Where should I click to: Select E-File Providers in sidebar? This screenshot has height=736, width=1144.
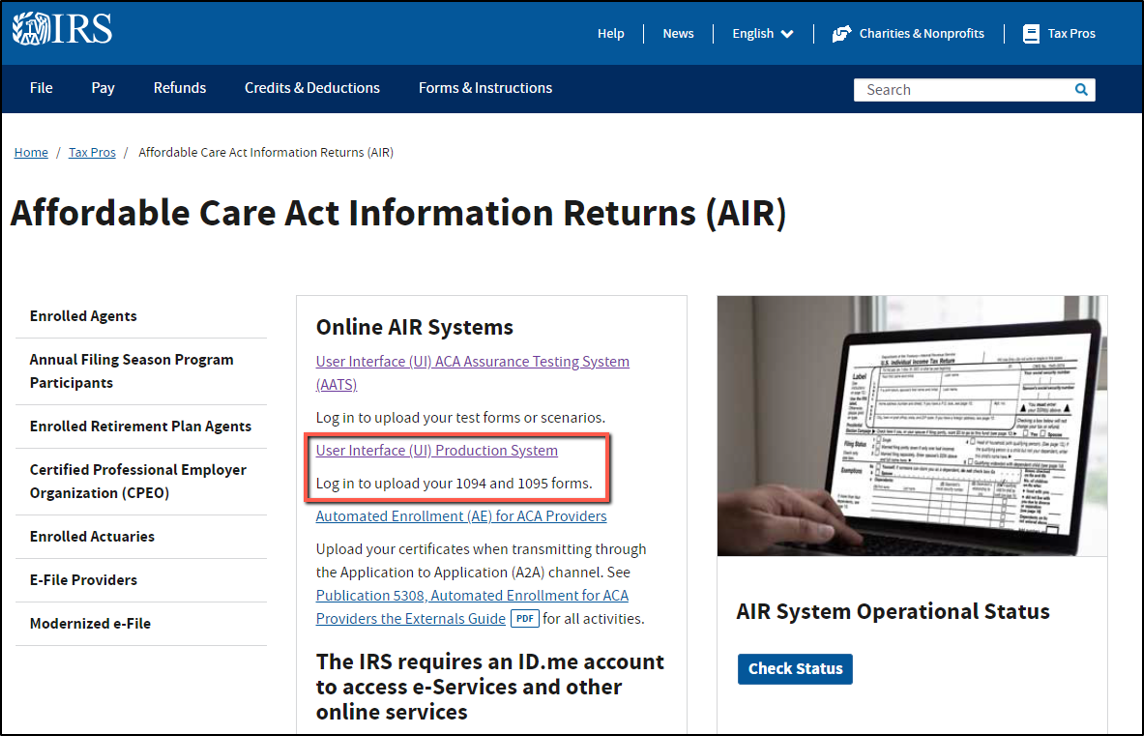tap(83, 580)
